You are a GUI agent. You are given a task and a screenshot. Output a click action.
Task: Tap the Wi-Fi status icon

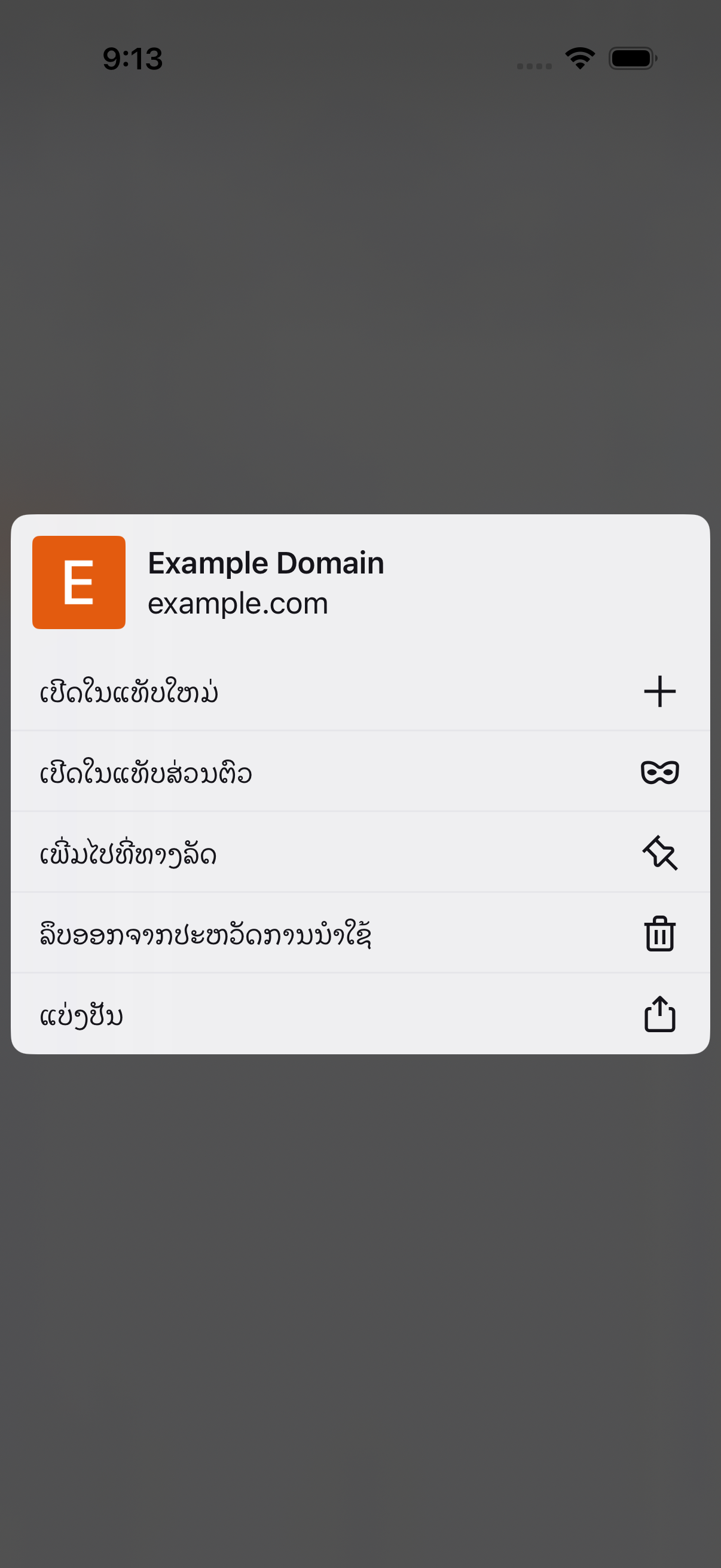tap(580, 59)
